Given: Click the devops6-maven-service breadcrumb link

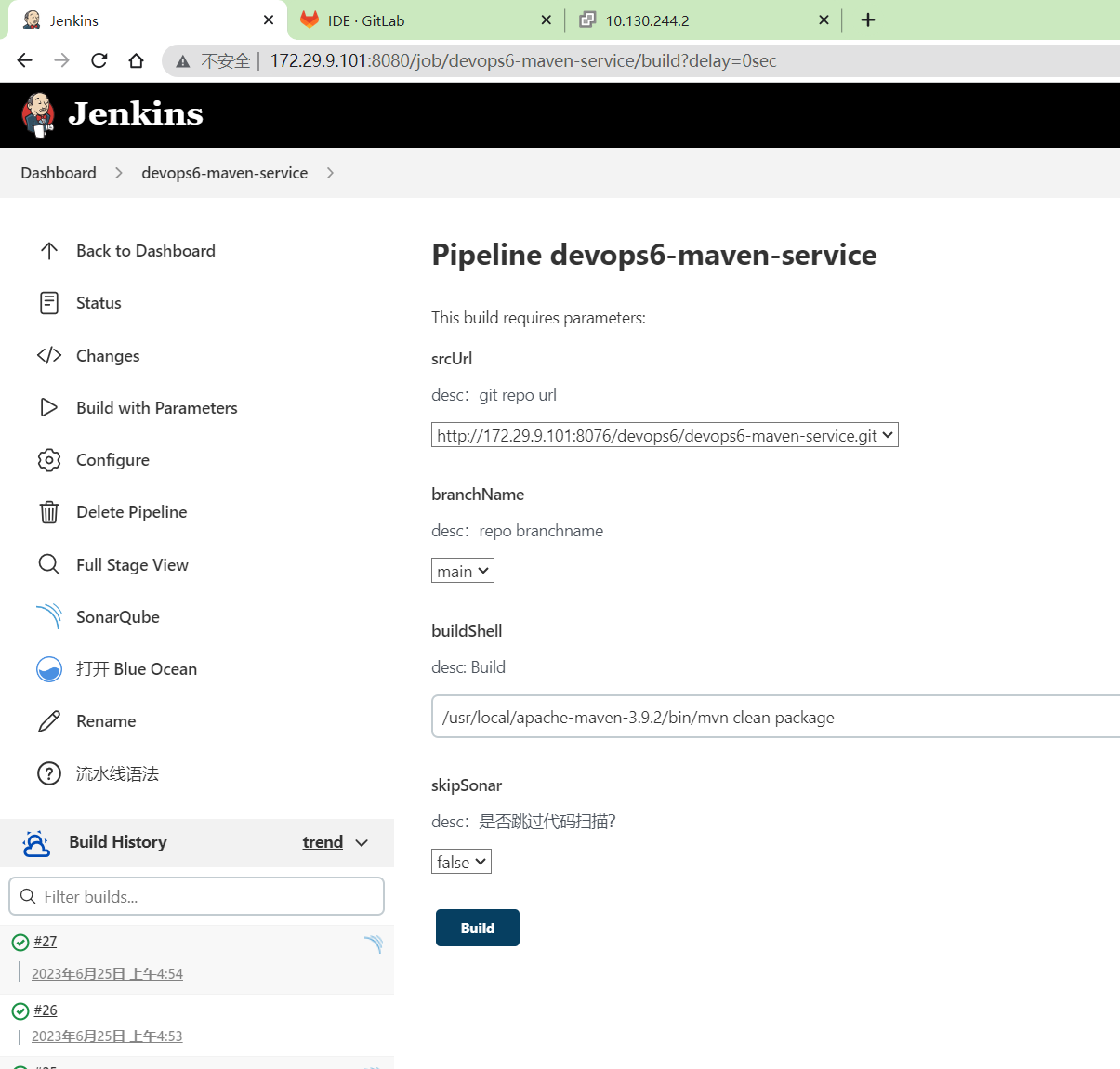Looking at the screenshot, I should [225, 173].
